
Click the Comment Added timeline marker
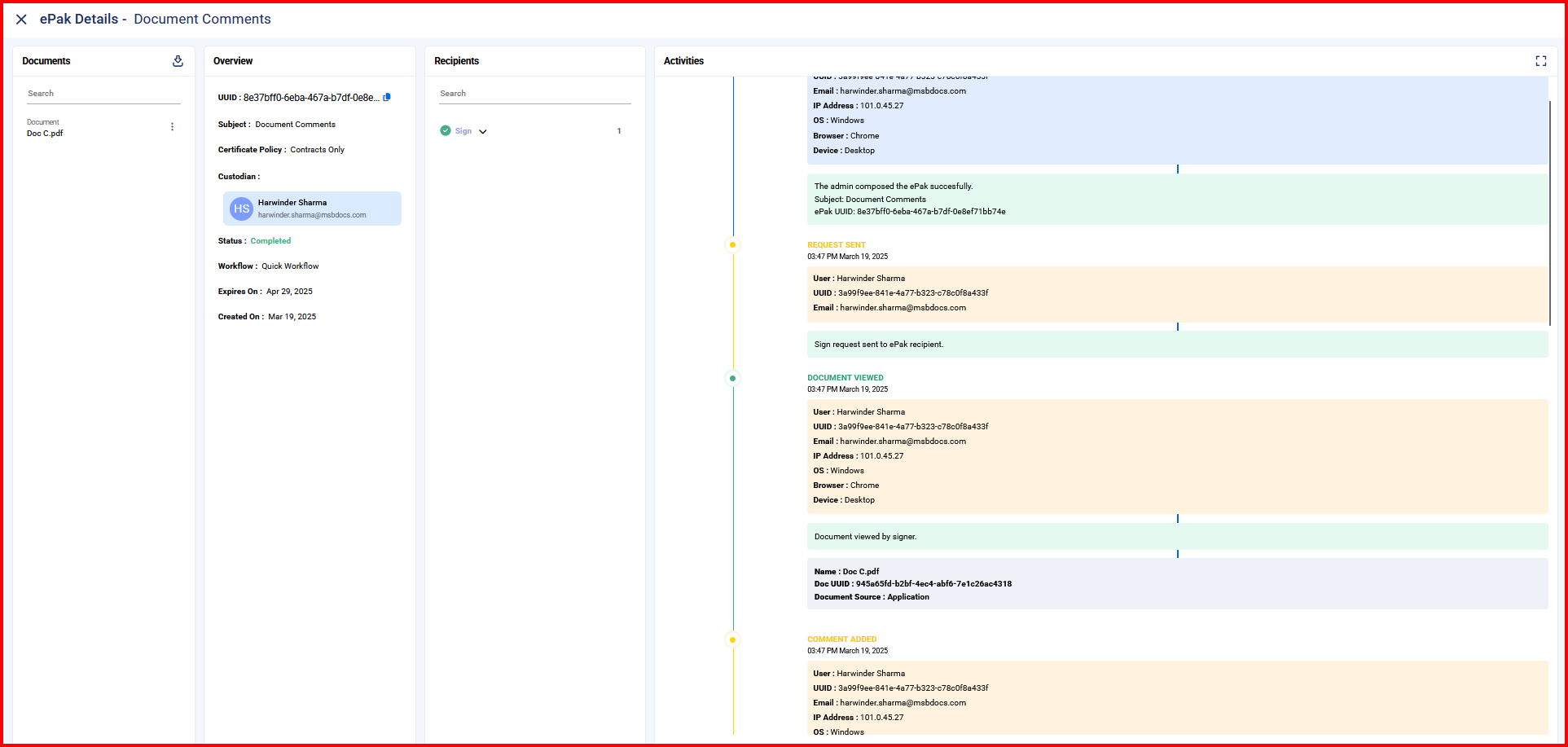[x=732, y=639]
